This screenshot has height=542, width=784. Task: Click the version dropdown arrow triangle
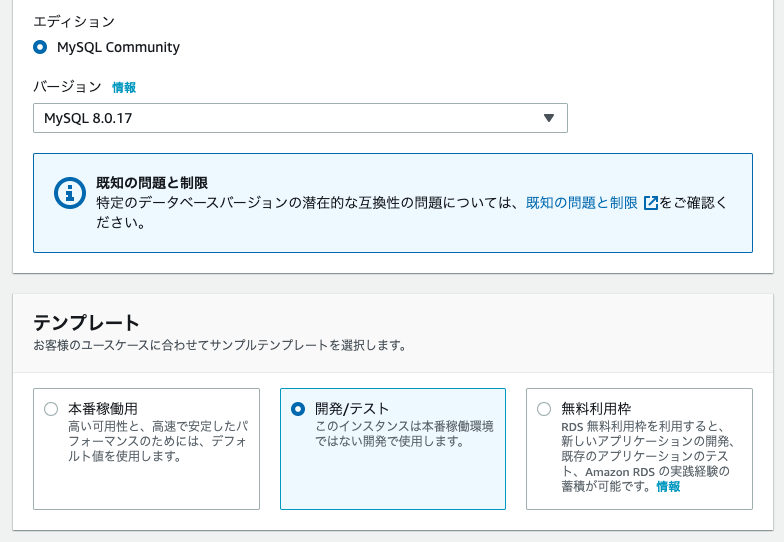tap(548, 118)
